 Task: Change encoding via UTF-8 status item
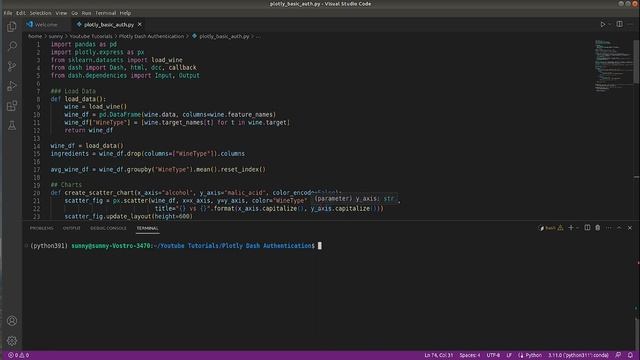click(x=493, y=355)
